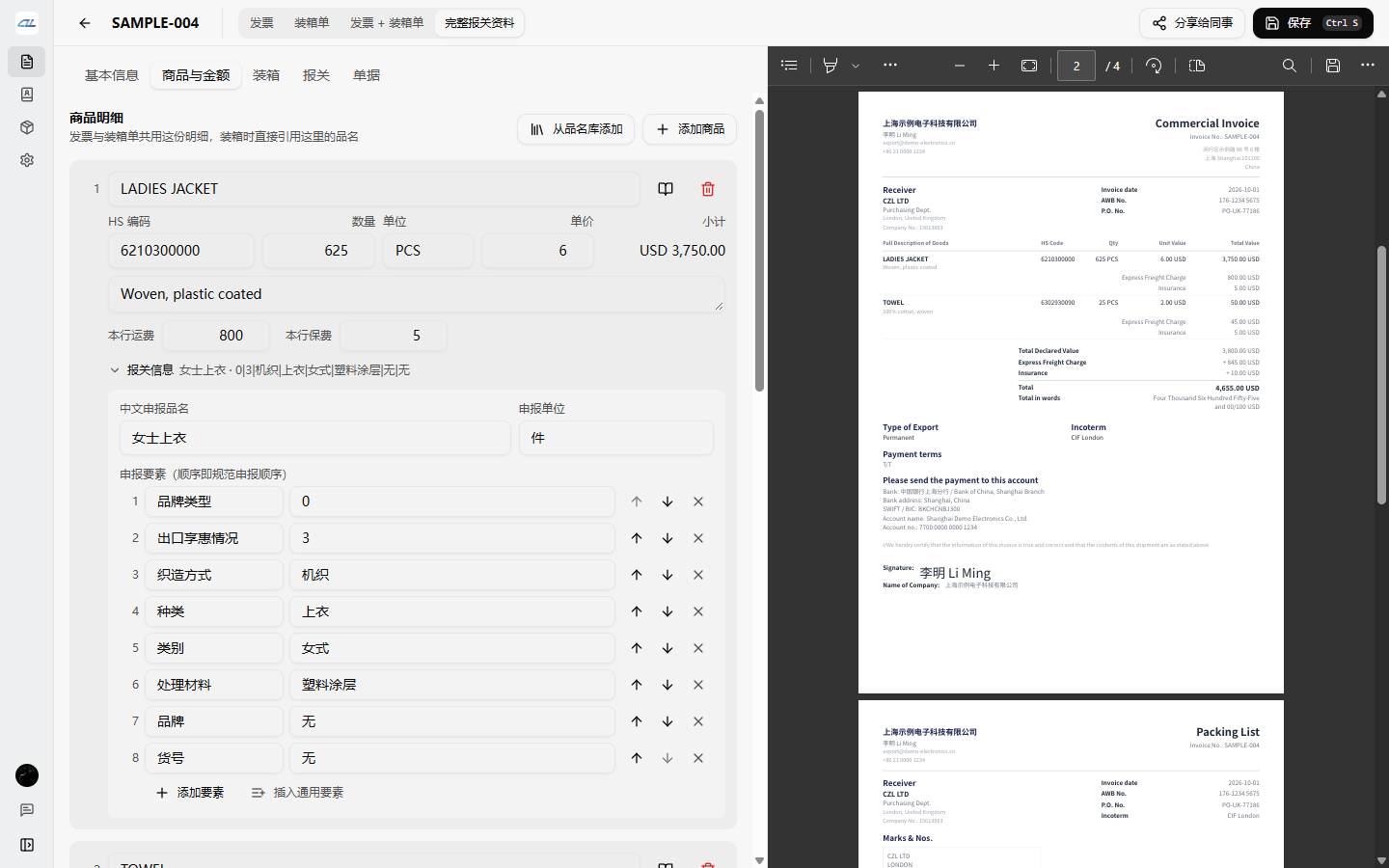Viewport: 1389px width, 868px height.
Task: Remove the 品牌 declaration element row
Action: [698, 721]
